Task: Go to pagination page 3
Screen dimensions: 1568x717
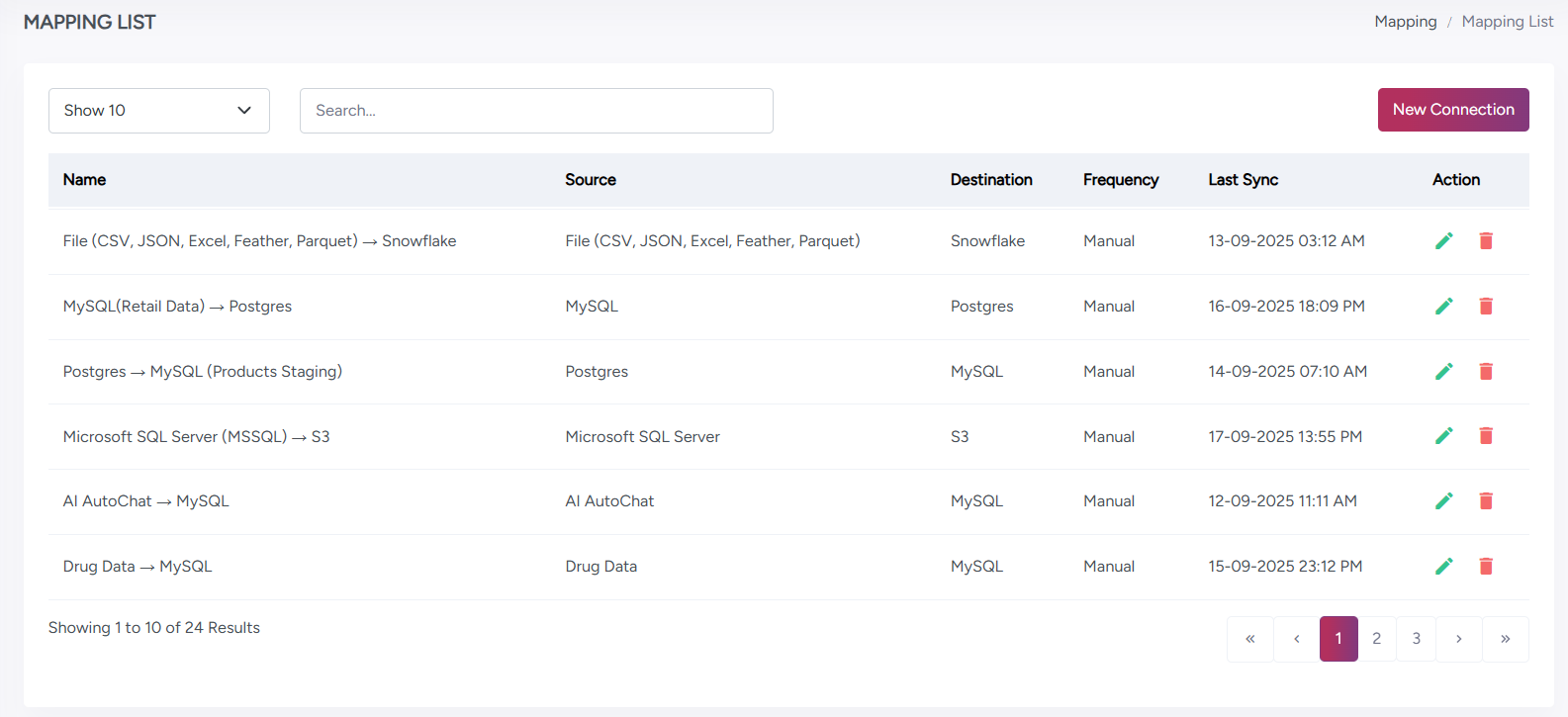Action: 1416,639
